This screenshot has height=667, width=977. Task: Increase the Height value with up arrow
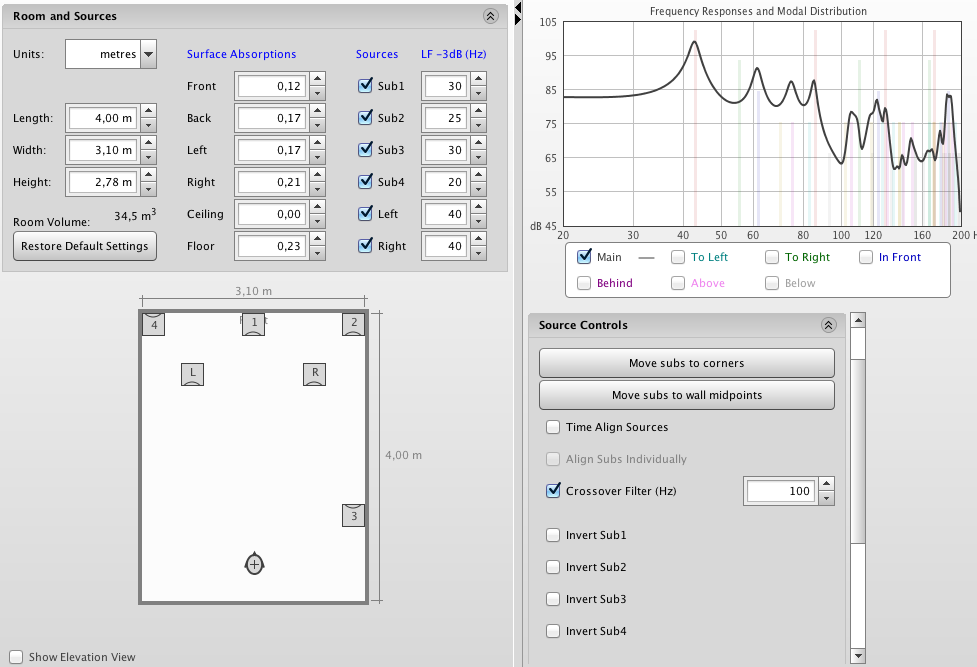pyautogui.click(x=148, y=175)
